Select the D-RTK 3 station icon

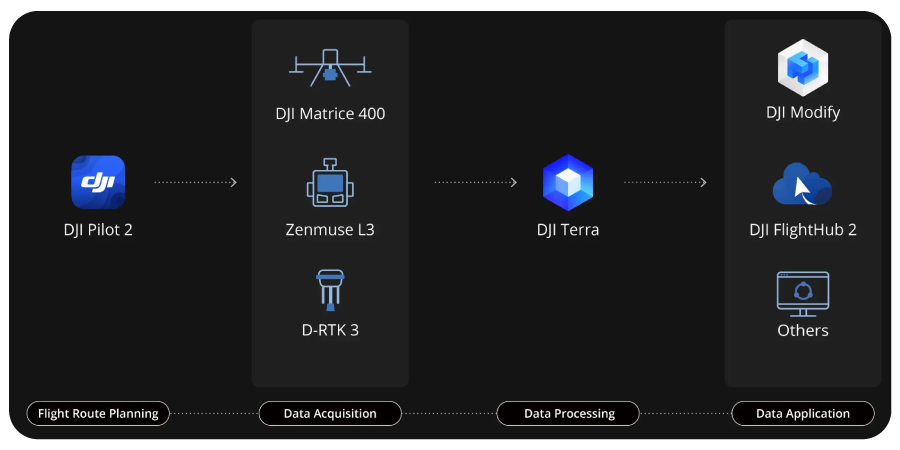point(330,290)
